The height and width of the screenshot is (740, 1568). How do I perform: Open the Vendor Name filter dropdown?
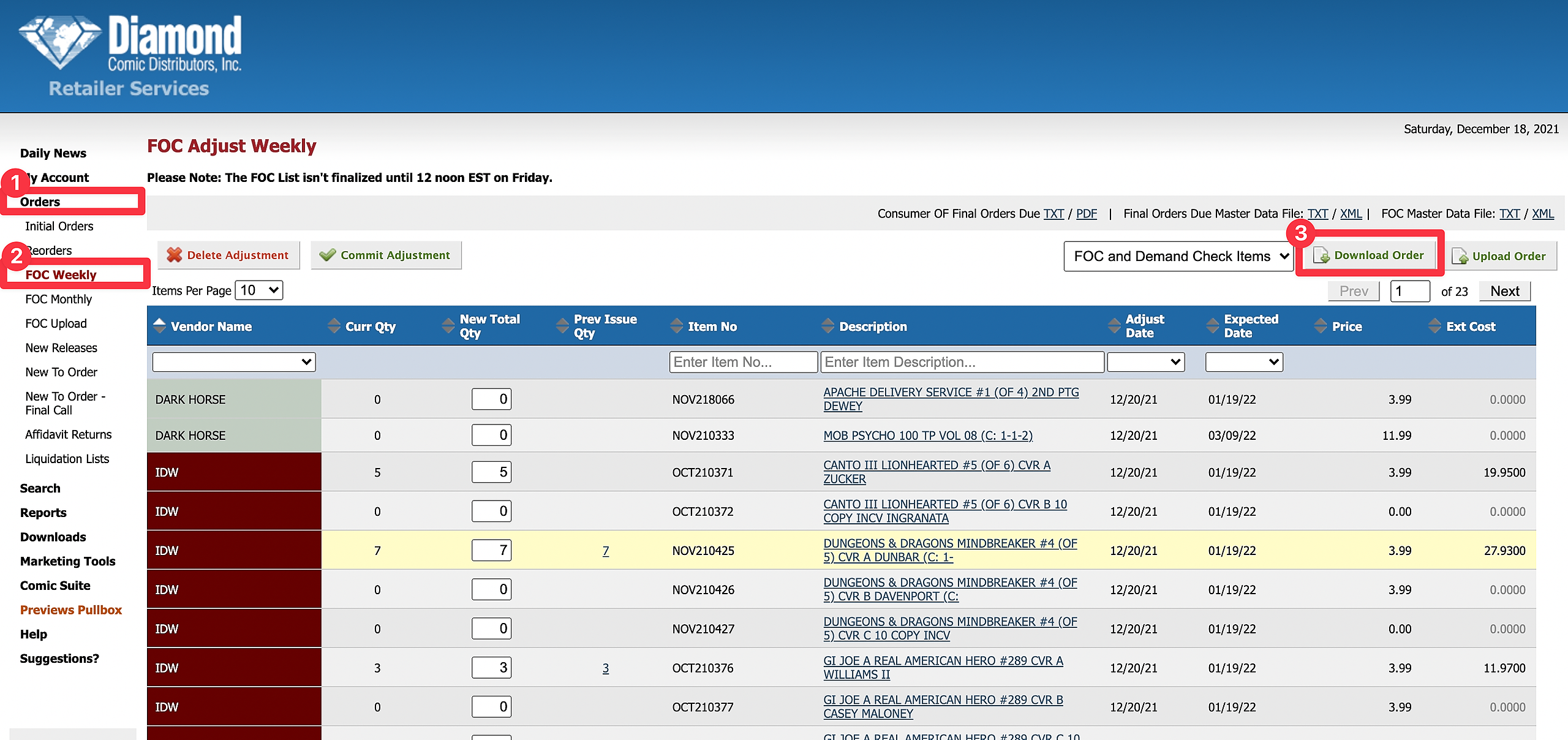(234, 362)
